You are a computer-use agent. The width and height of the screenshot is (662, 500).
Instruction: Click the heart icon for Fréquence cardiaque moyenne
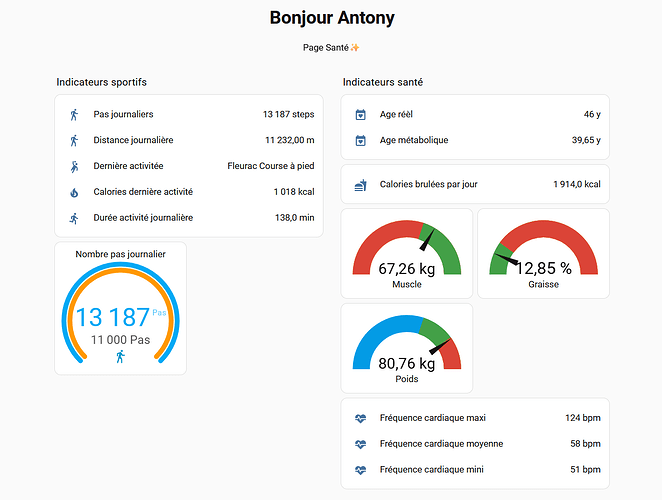[x=360, y=444]
